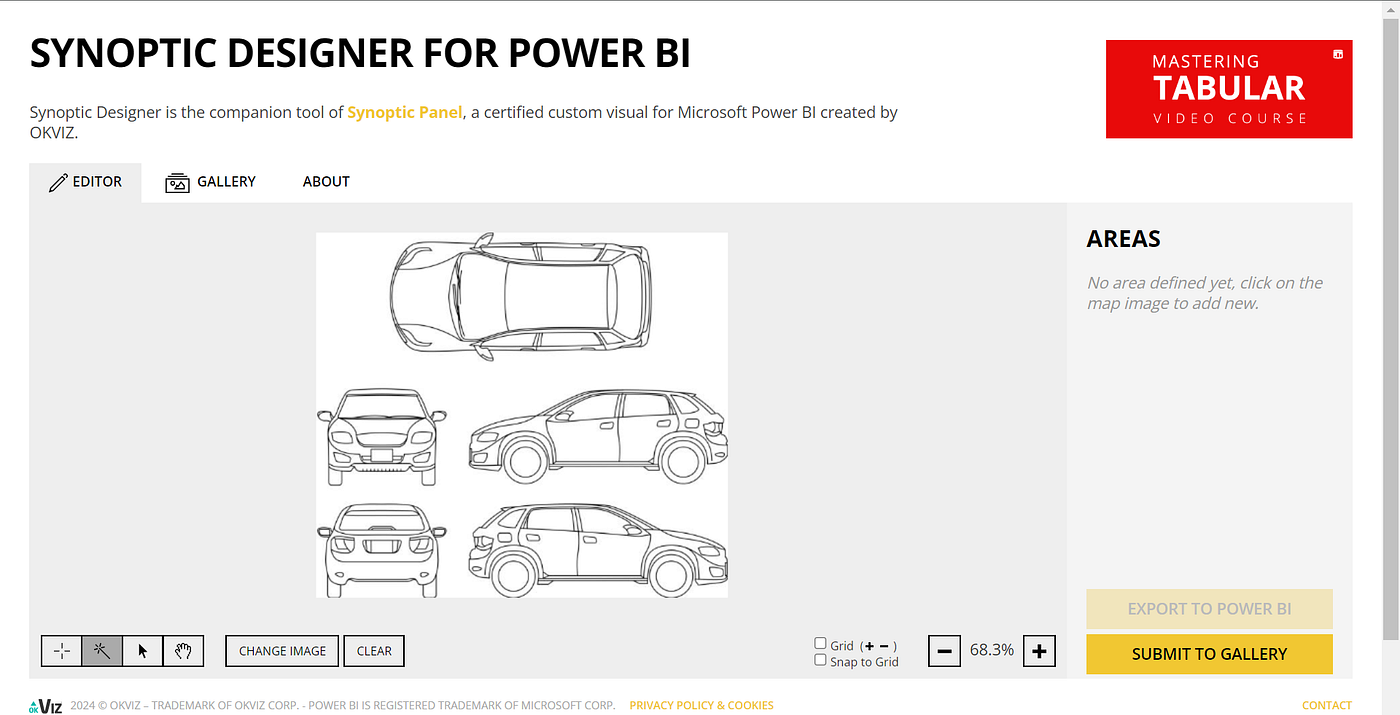Click the upper side-view car drawing
Viewport: 1400px width, 715px height.
[598, 436]
